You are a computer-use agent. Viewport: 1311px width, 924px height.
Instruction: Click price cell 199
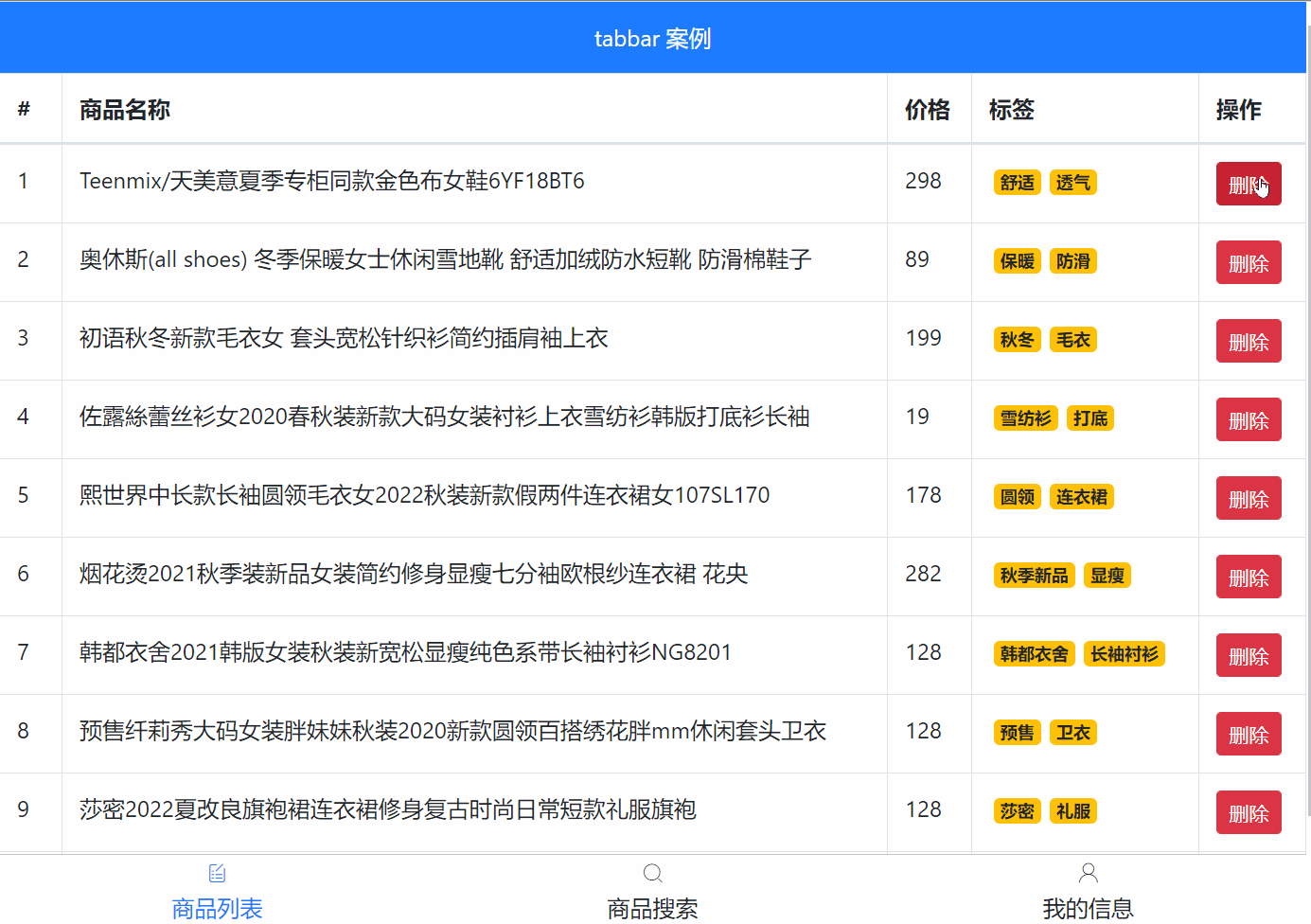[924, 338]
